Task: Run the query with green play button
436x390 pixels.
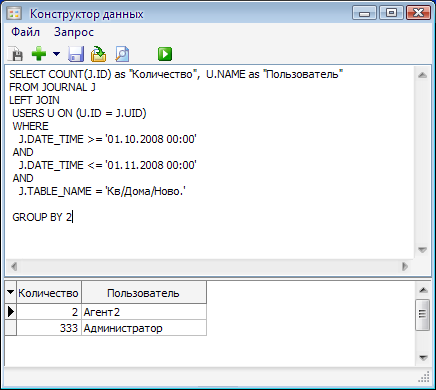Action: pos(165,54)
